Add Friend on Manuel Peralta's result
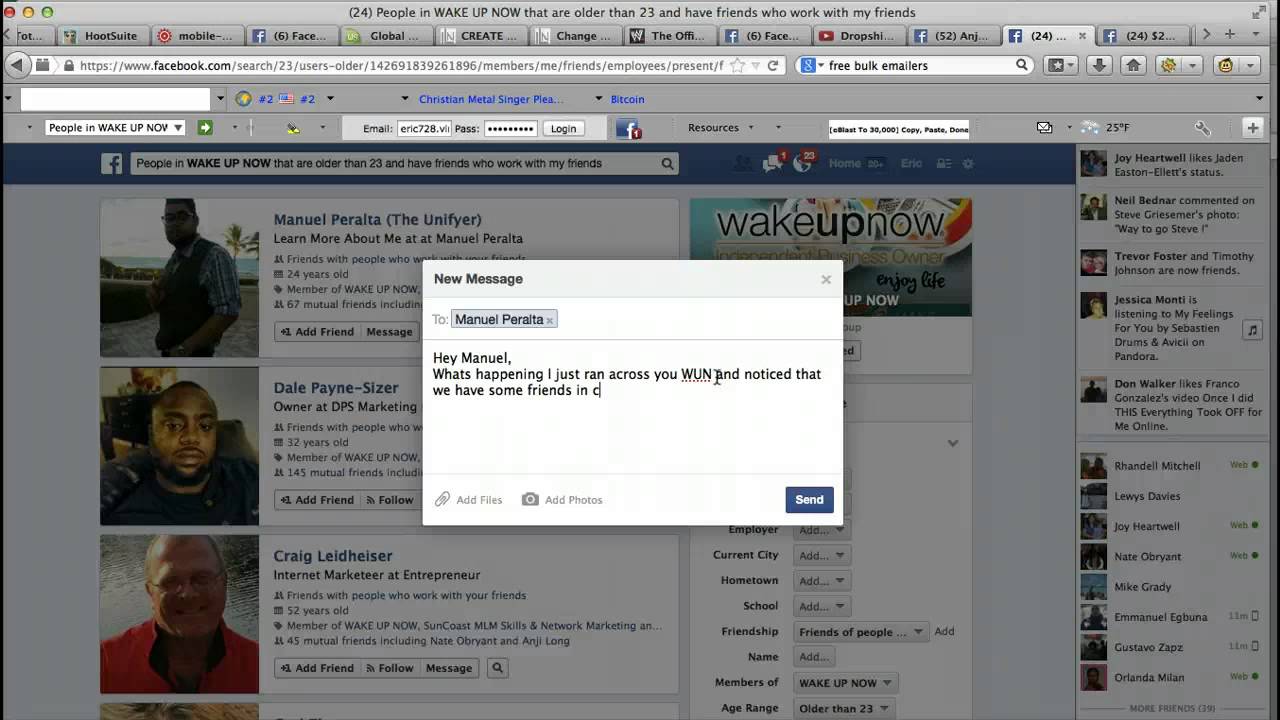Image resolution: width=1280 pixels, height=720 pixels. (x=316, y=332)
